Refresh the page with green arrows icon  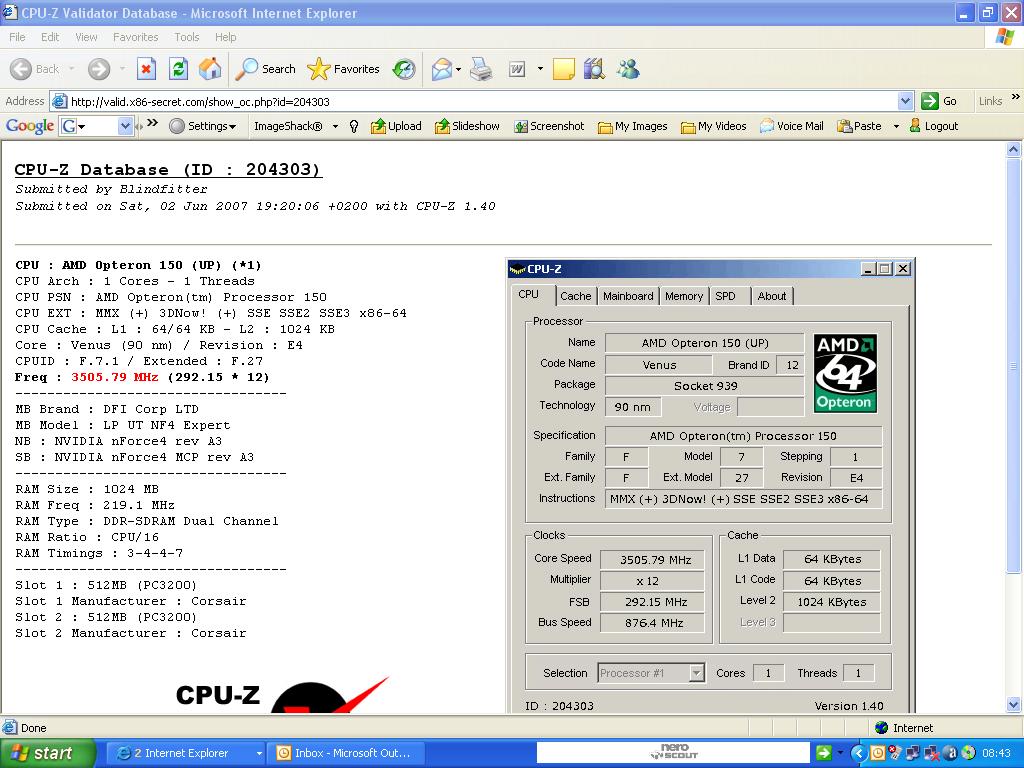coord(178,69)
